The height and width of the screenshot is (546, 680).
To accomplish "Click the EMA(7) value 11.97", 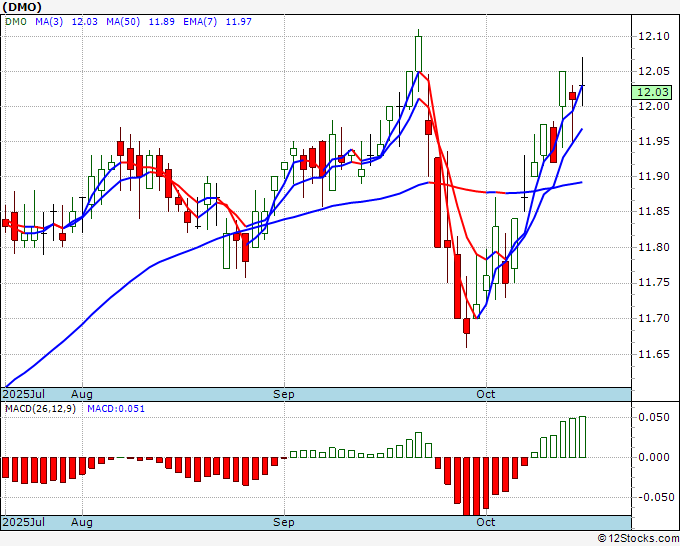I will (239, 22).
